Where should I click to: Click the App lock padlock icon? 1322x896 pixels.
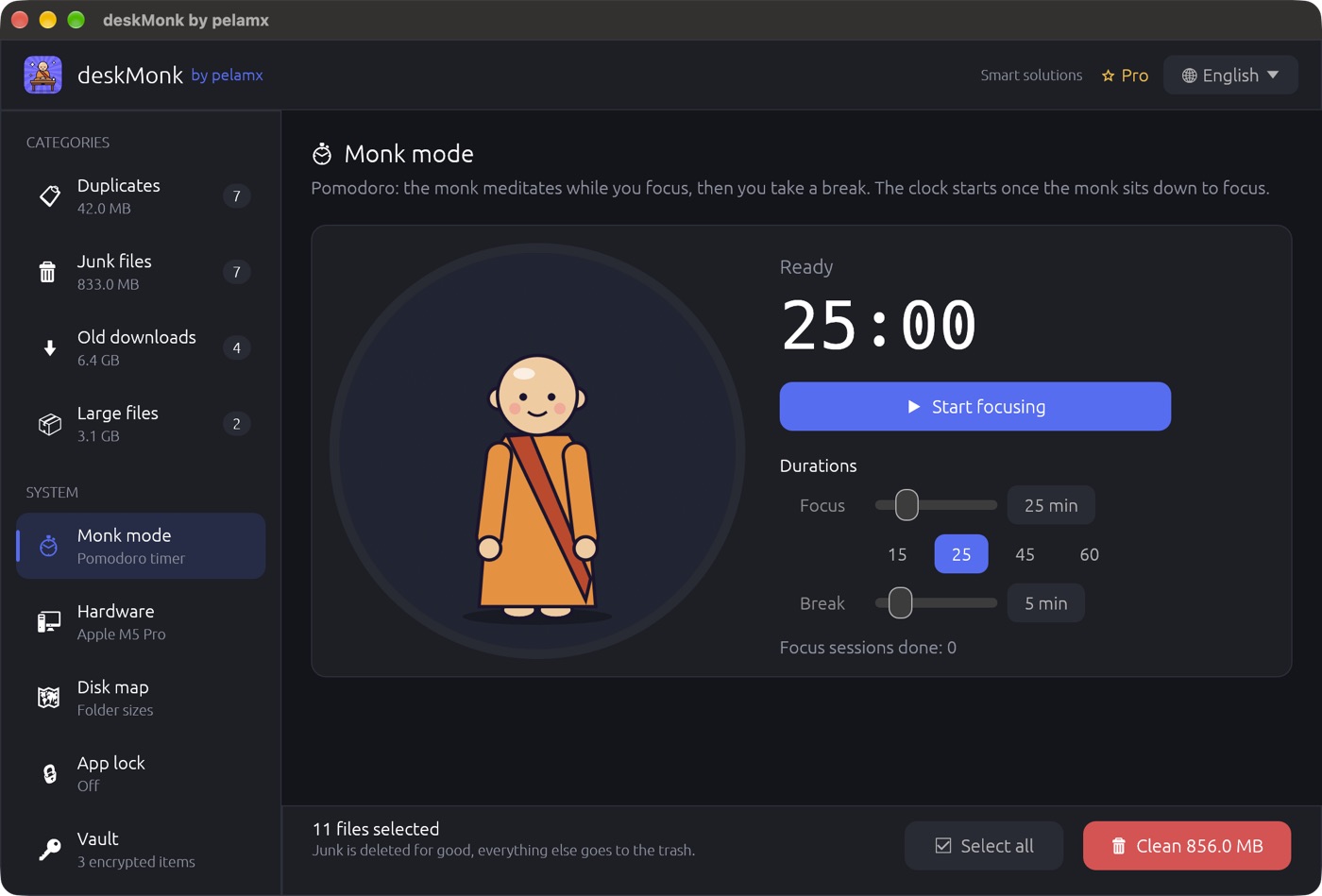point(50,774)
